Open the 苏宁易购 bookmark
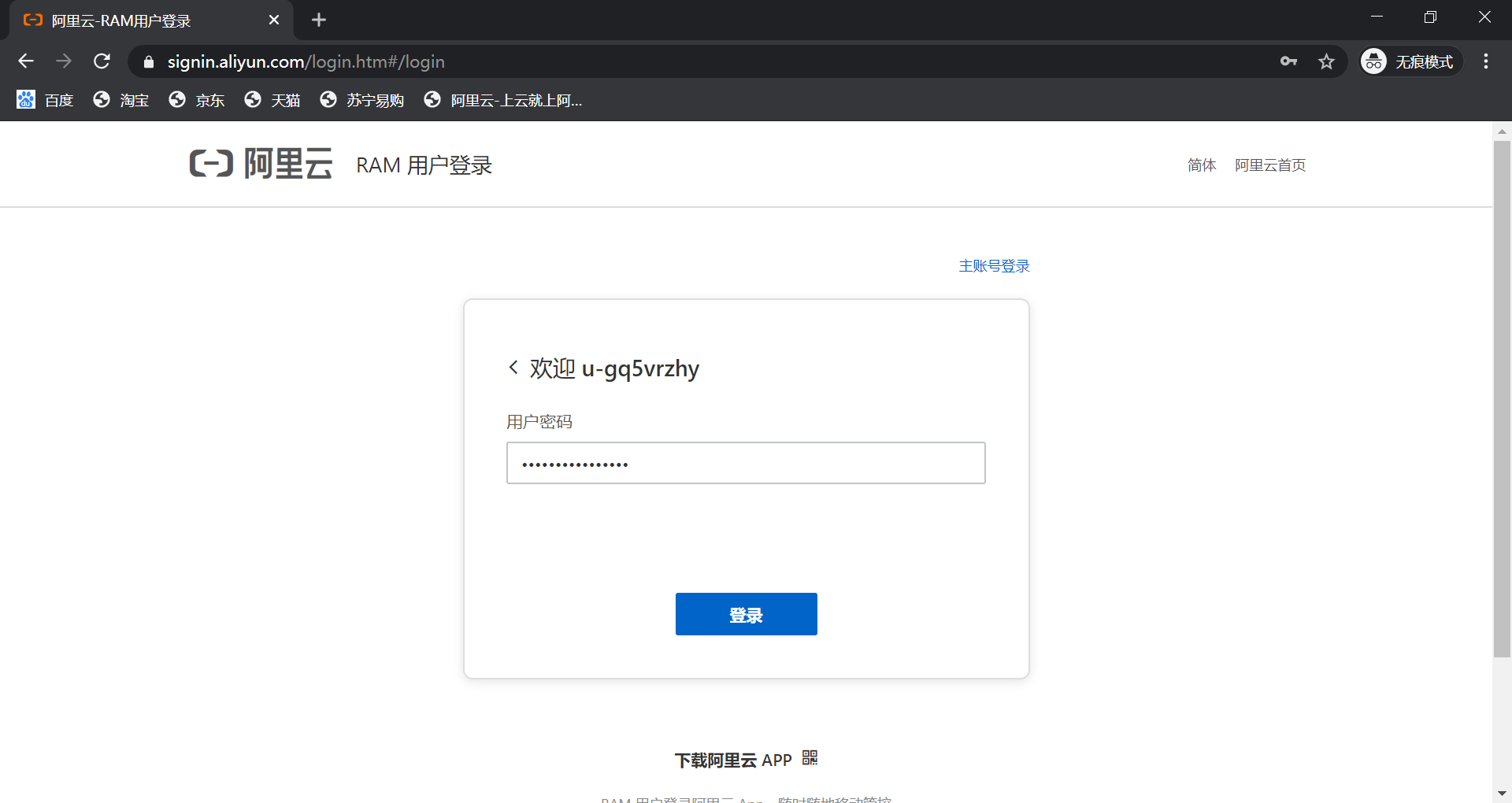 [362, 100]
